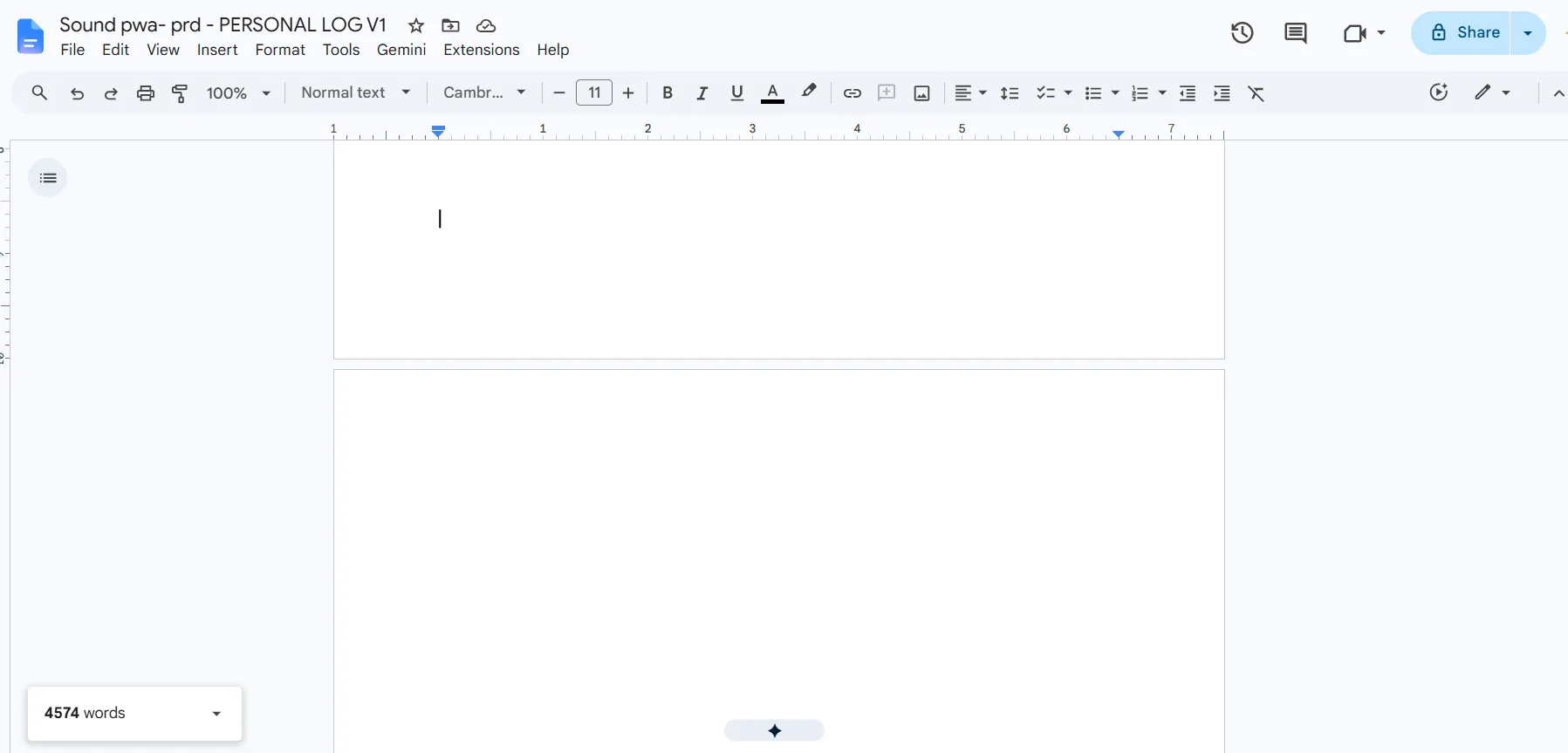Open the text color picker
Viewport: 1568px width, 753px height.
(772, 93)
